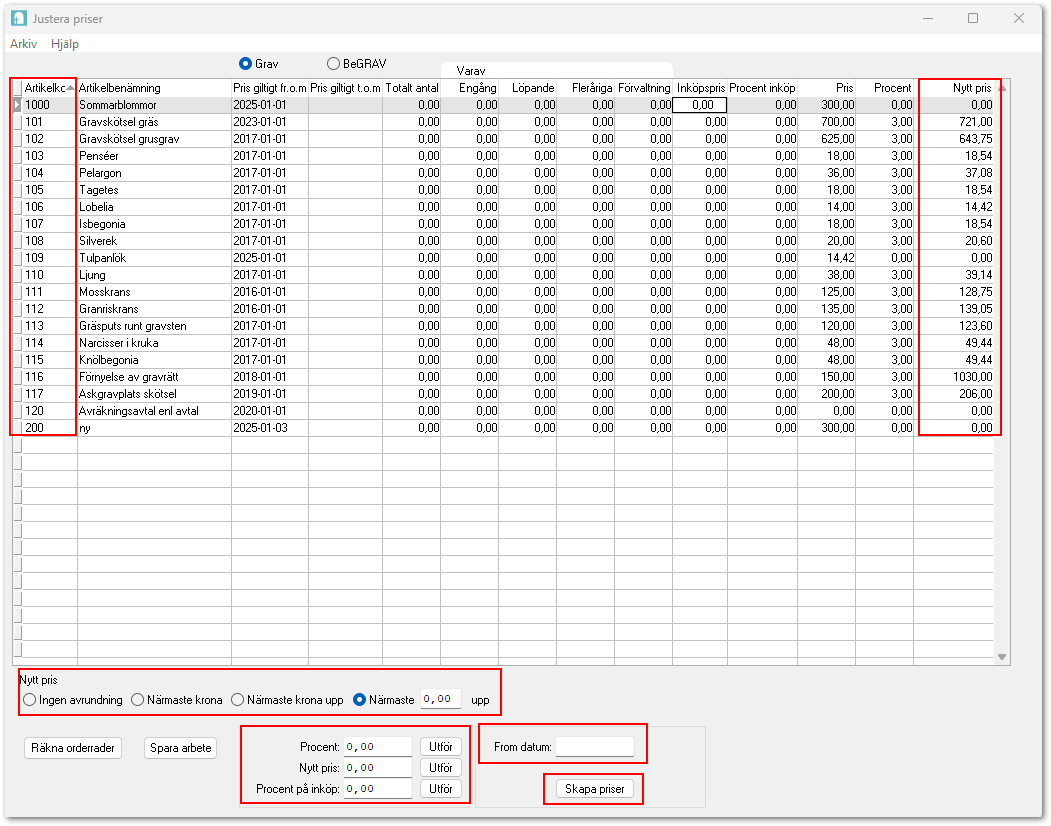Click the row header of article 101
The width and height of the screenshot is (1051, 826).
pos(17,122)
